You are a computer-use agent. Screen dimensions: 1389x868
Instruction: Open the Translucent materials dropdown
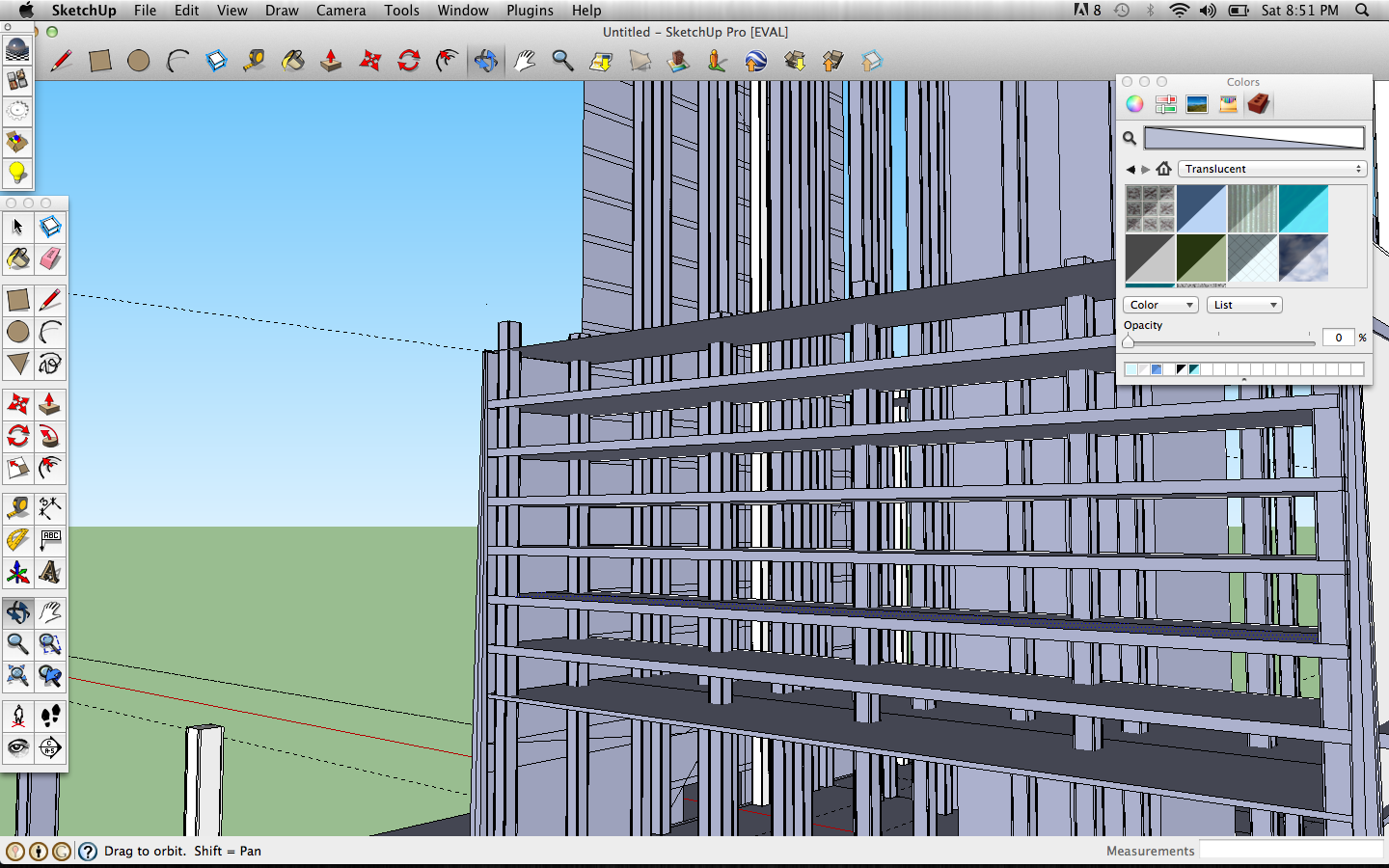[1271, 168]
